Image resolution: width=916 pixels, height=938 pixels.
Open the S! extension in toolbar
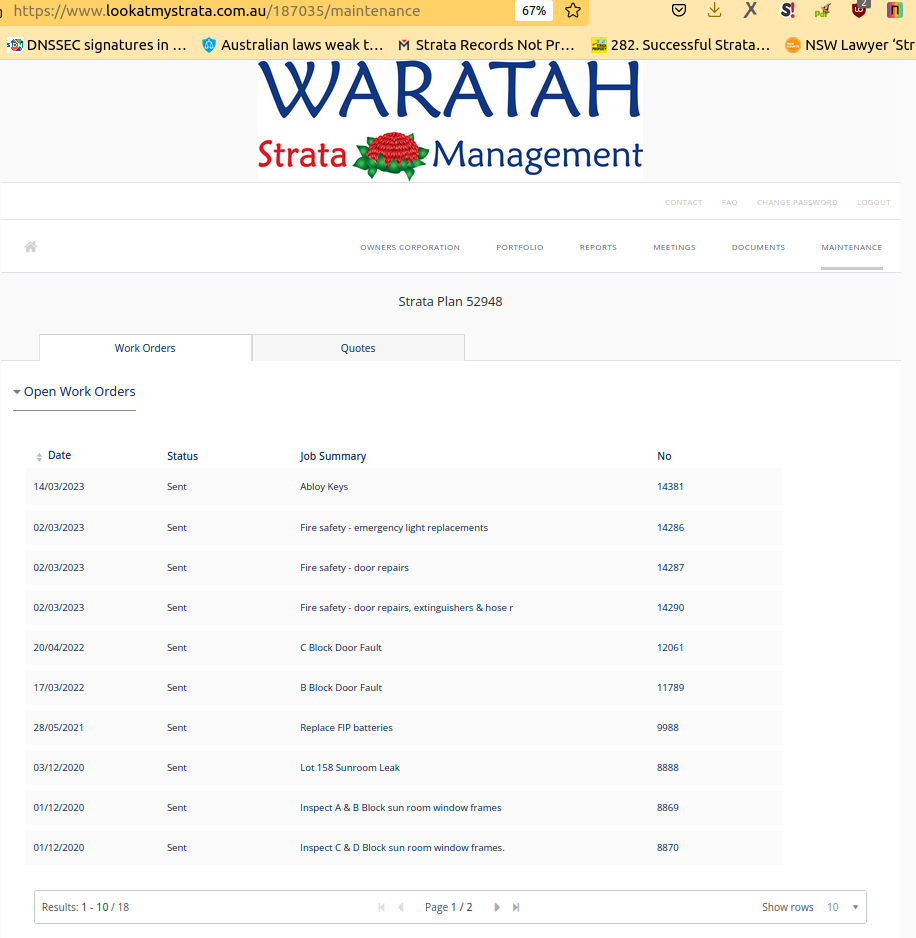coord(787,10)
